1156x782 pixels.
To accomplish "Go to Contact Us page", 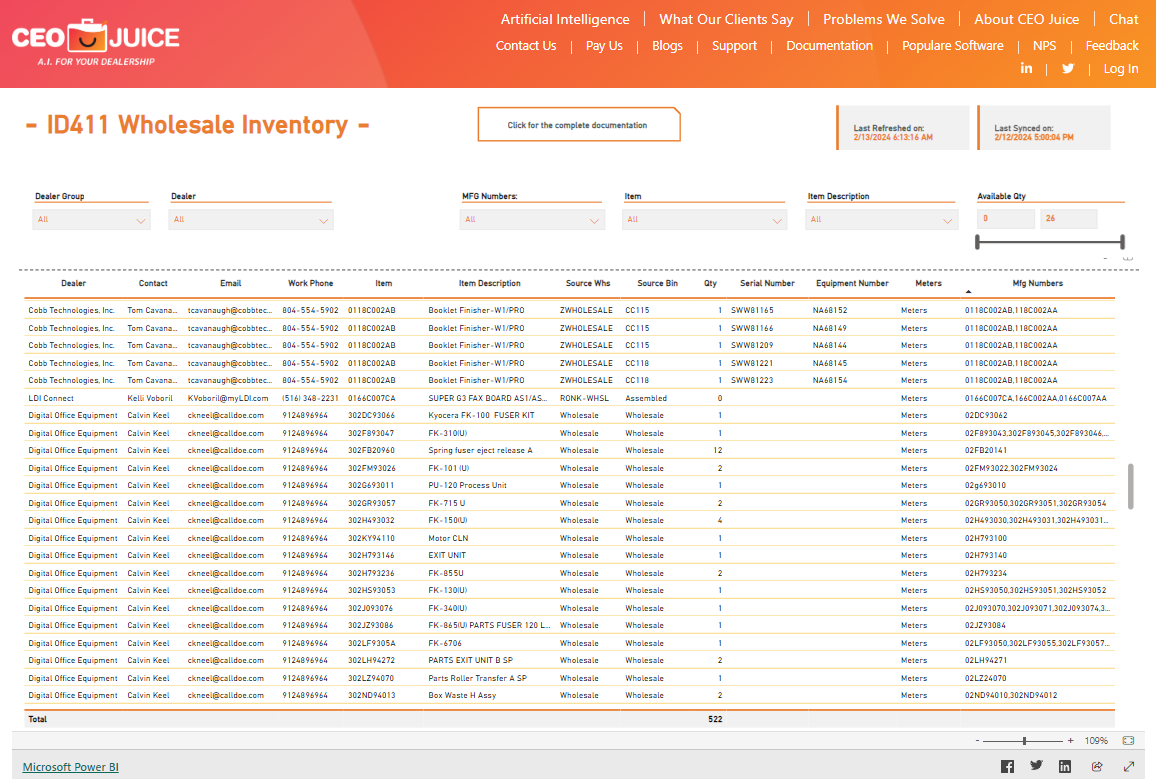I will (526, 46).
